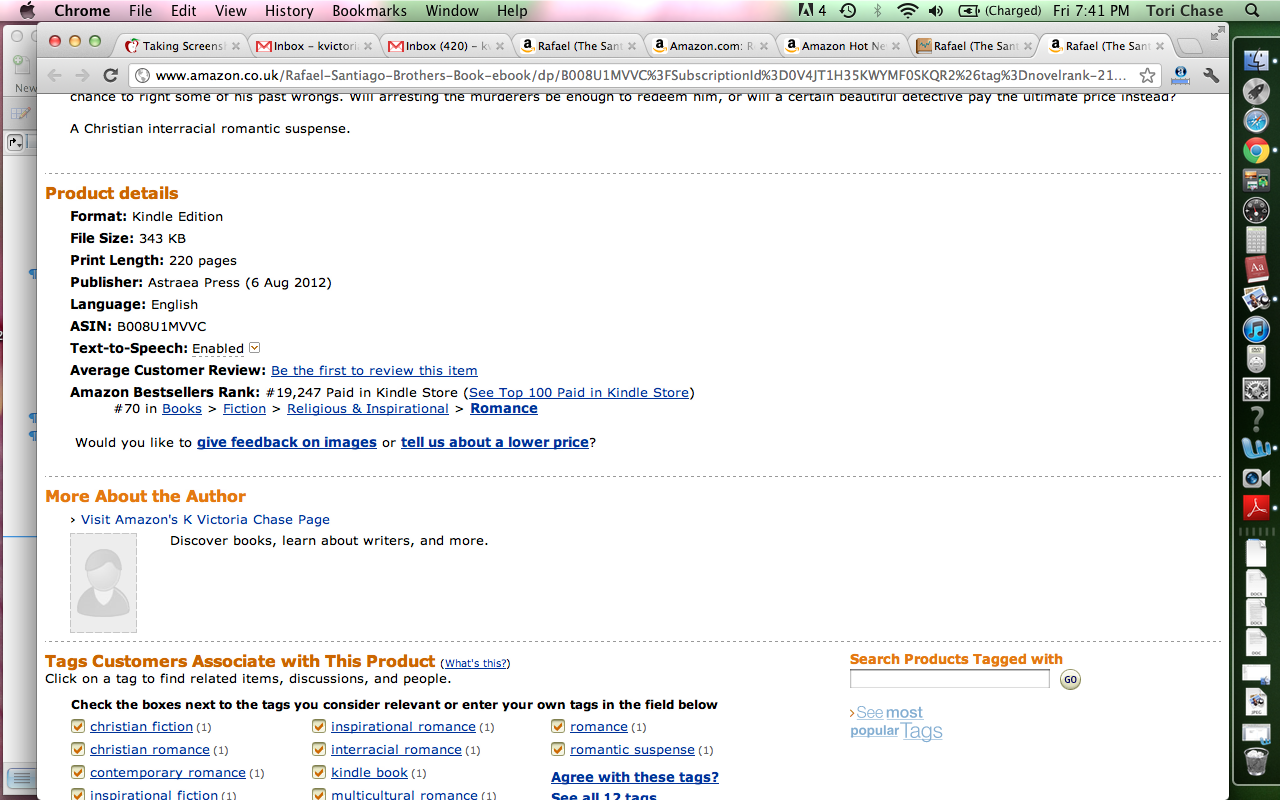The height and width of the screenshot is (800, 1280).
Task: Open a new Chrome tab
Action: [x=1189, y=46]
